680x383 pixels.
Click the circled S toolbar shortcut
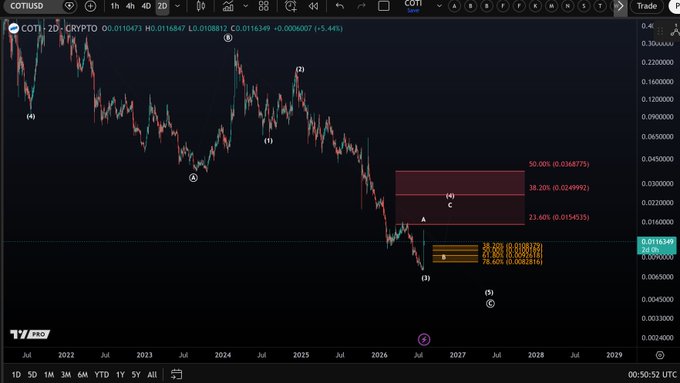584,6
